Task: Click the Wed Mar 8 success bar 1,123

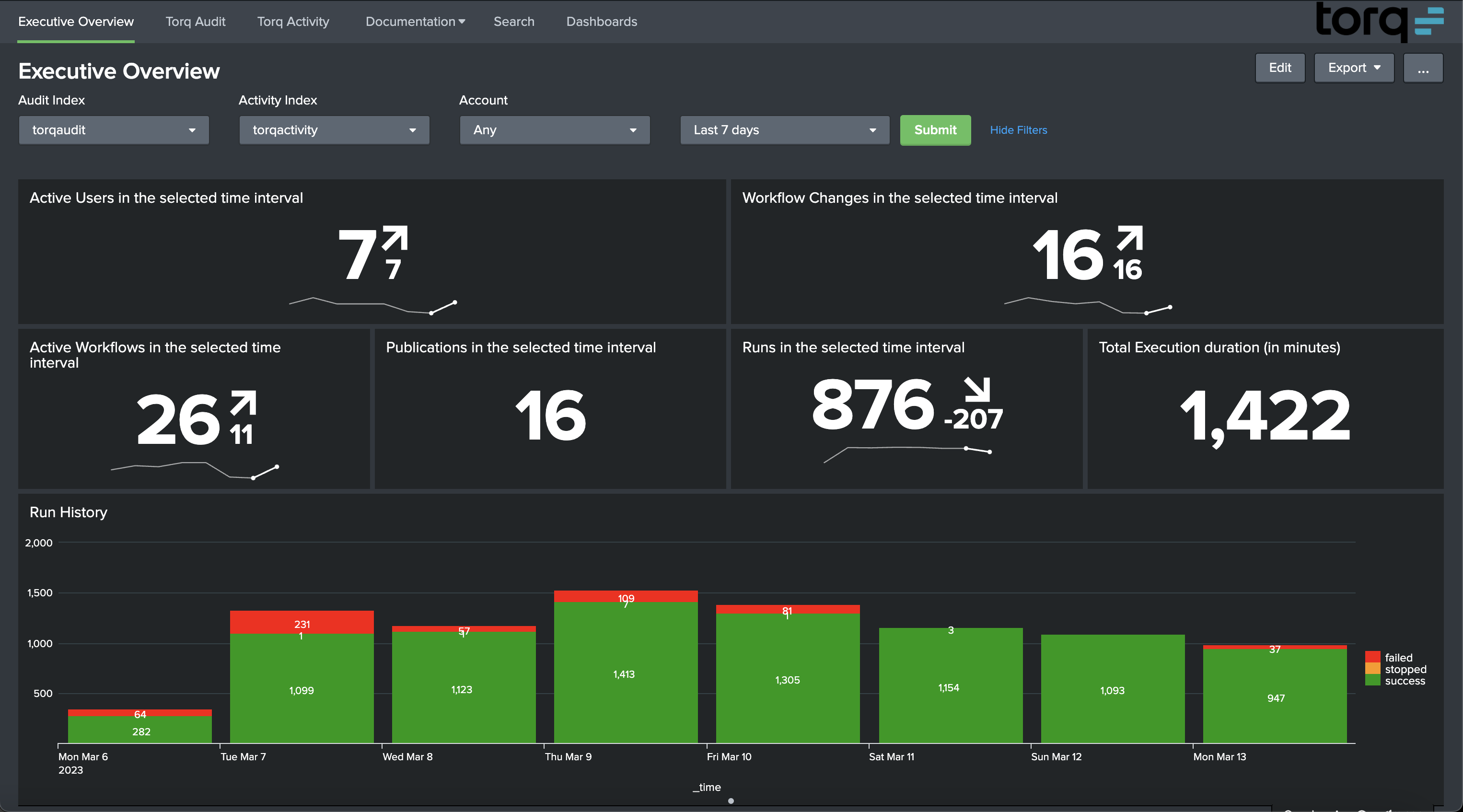Action: pos(464,687)
